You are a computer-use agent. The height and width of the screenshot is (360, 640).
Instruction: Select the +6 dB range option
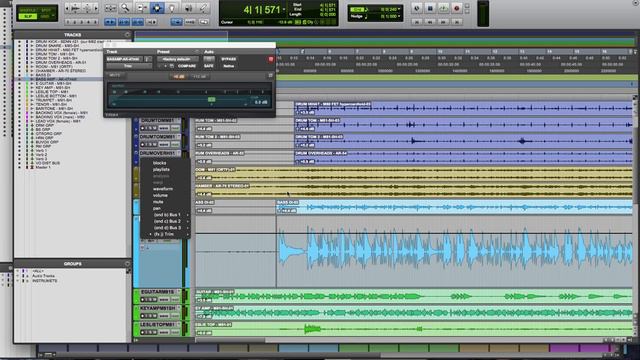[x=179, y=76]
